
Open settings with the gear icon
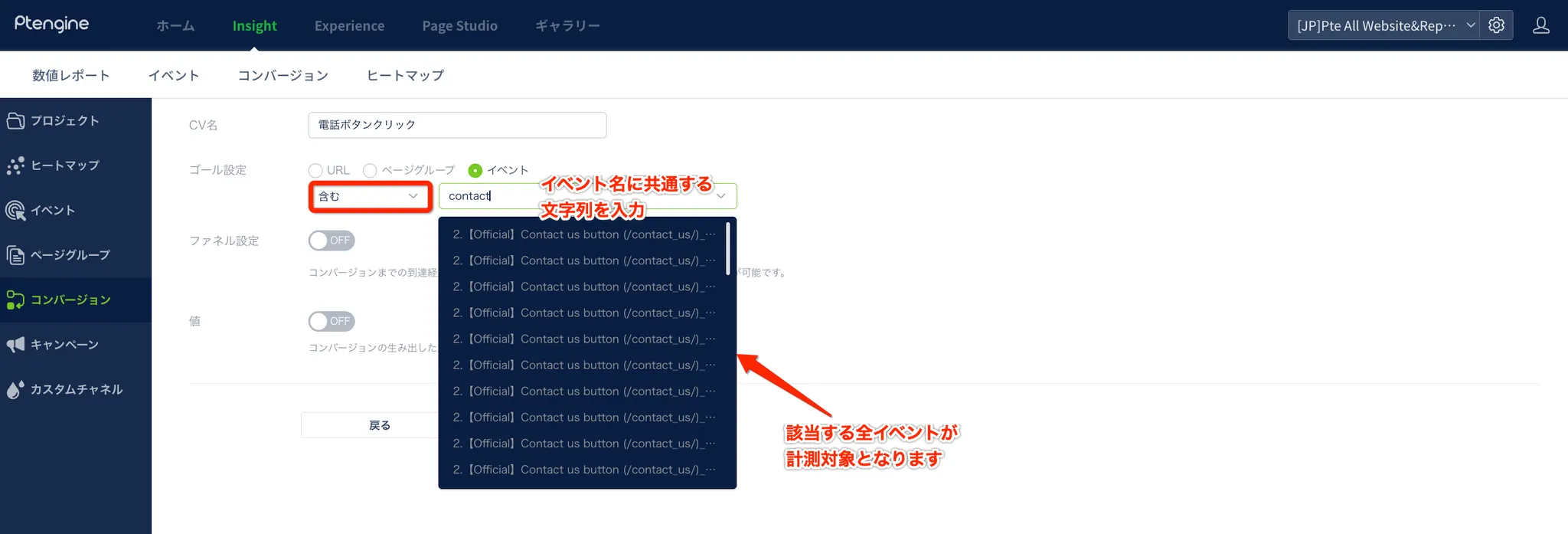coord(1496,25)
